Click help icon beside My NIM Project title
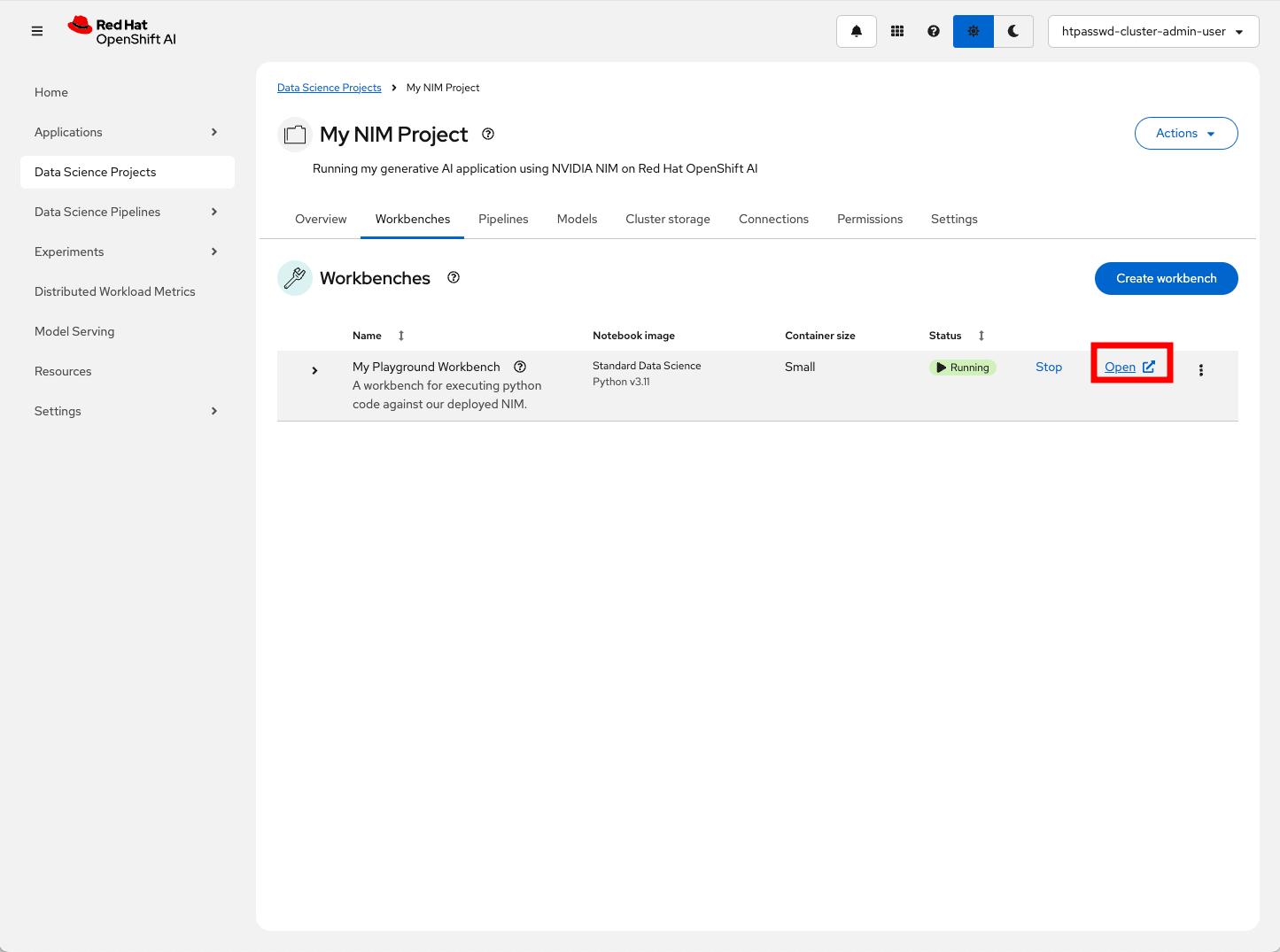The width and height of the screenshot is (1280, 952). tap(488, 134)
